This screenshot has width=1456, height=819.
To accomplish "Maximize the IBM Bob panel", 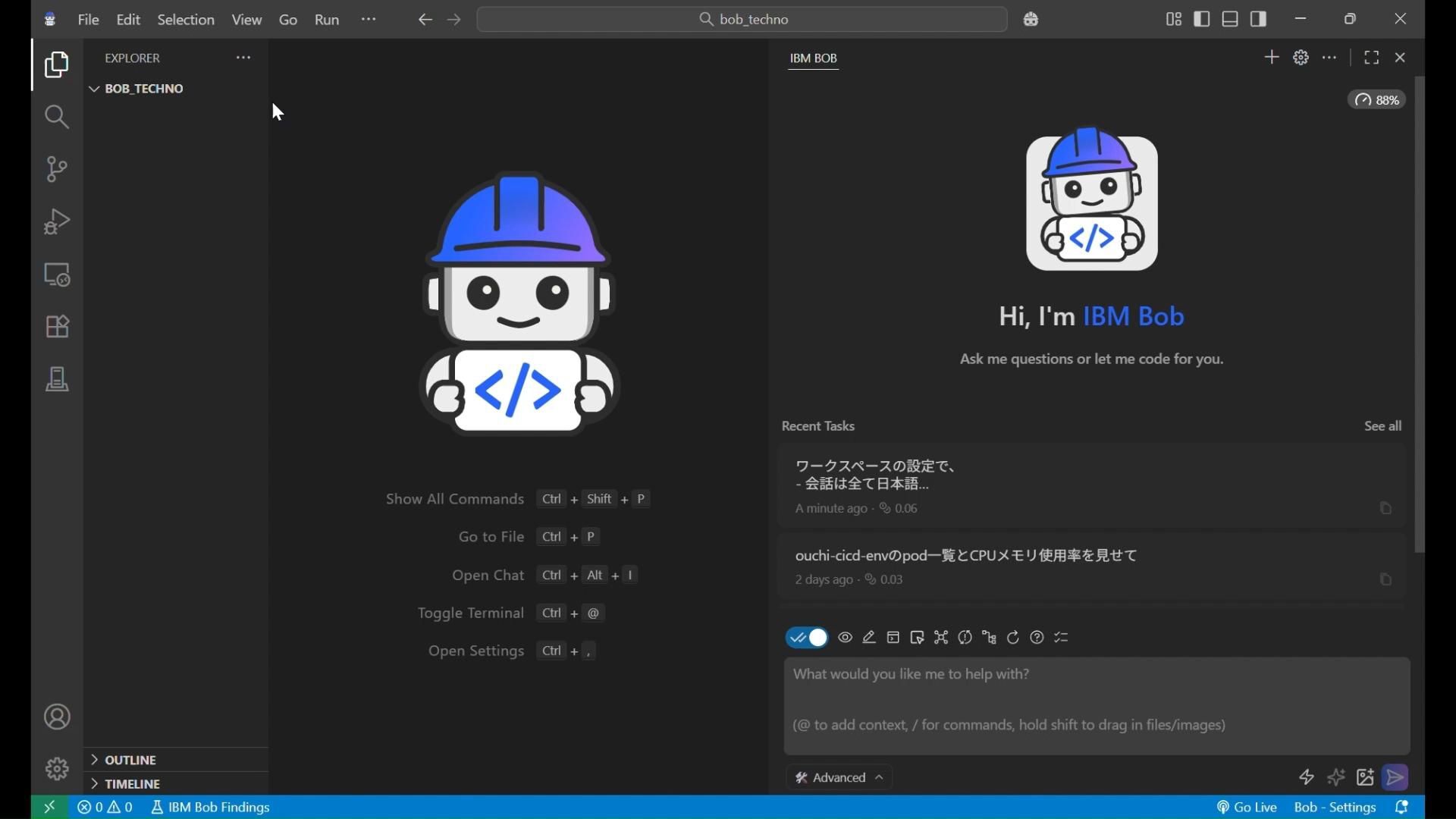I will [x=1371, y=58].
